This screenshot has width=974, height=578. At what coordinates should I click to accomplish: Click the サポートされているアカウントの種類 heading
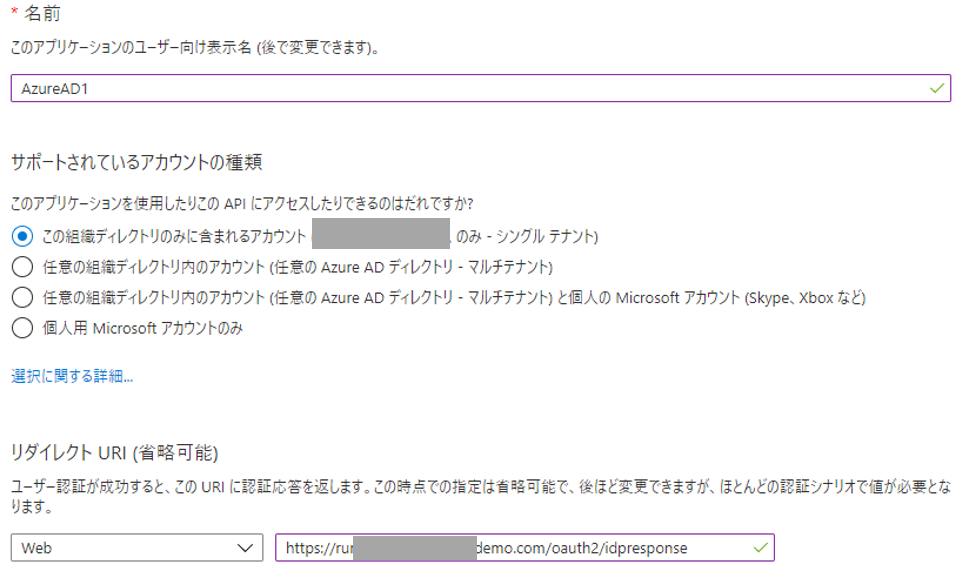click(x=137, y=162)
